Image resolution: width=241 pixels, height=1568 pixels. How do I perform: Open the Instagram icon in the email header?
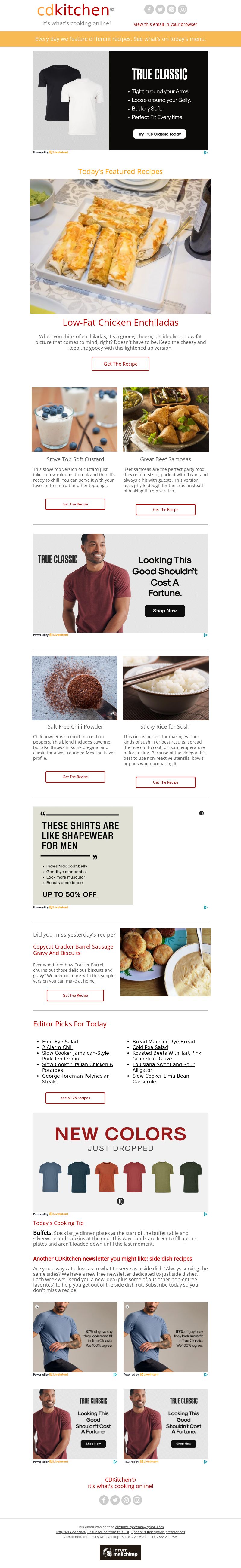(x=183, y=9)
